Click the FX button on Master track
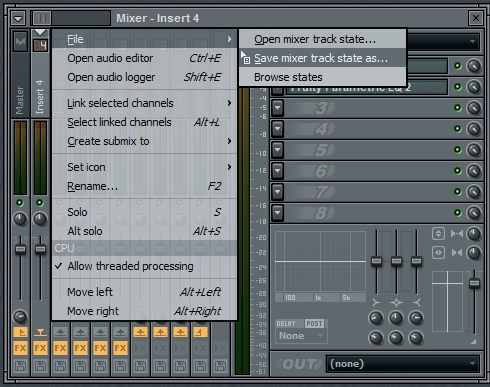The width and height of the screenshot is (490, 387). [x=20, y=348]
